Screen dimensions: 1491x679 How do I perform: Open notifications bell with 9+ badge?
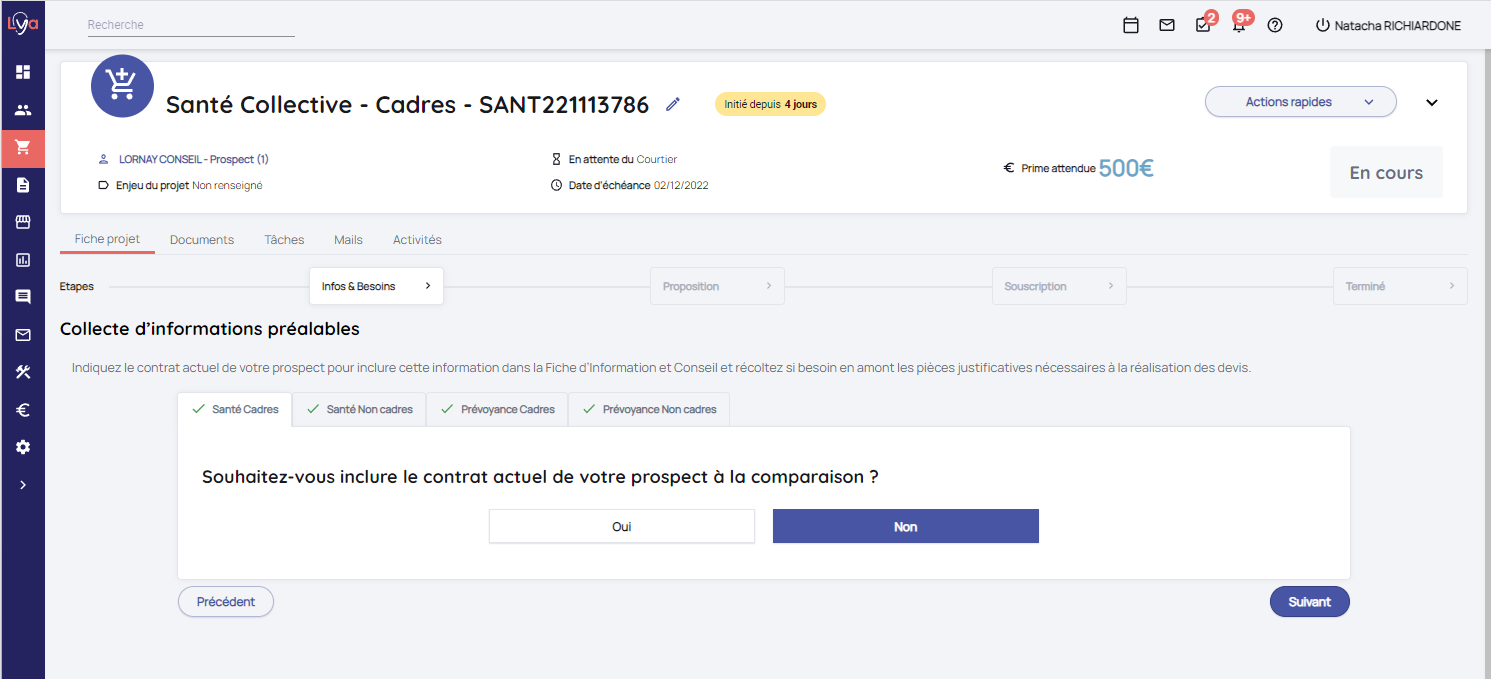pyautogui.click(x=1239, y=26)
